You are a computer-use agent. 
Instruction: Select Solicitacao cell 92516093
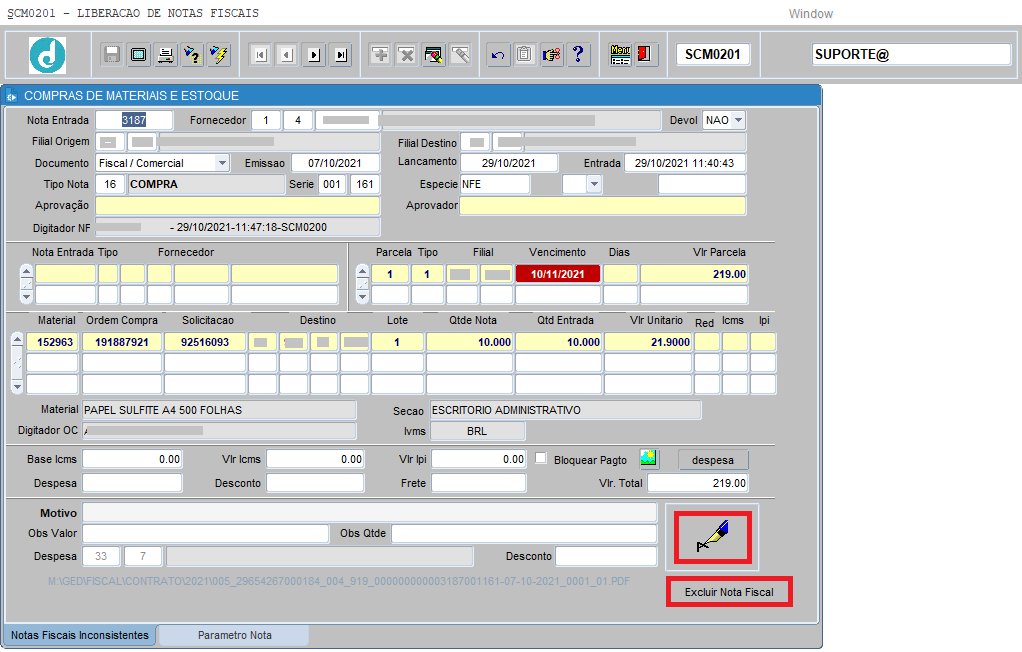click(205, 342)
